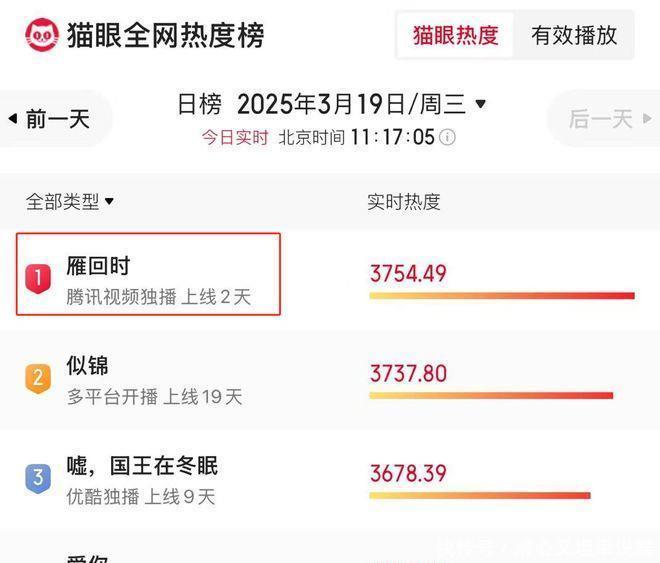The width and height of the screenshot is (660, 563).
Task: Switch to the 有效播放 tab
Action: pyautogui.click(x=574, y=35)
